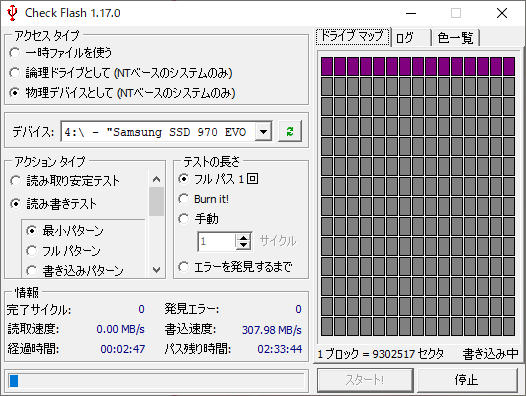Viewport: 526px width, 396px height.
Task: Increase the cycle count spinner
Action: [244, 237]
